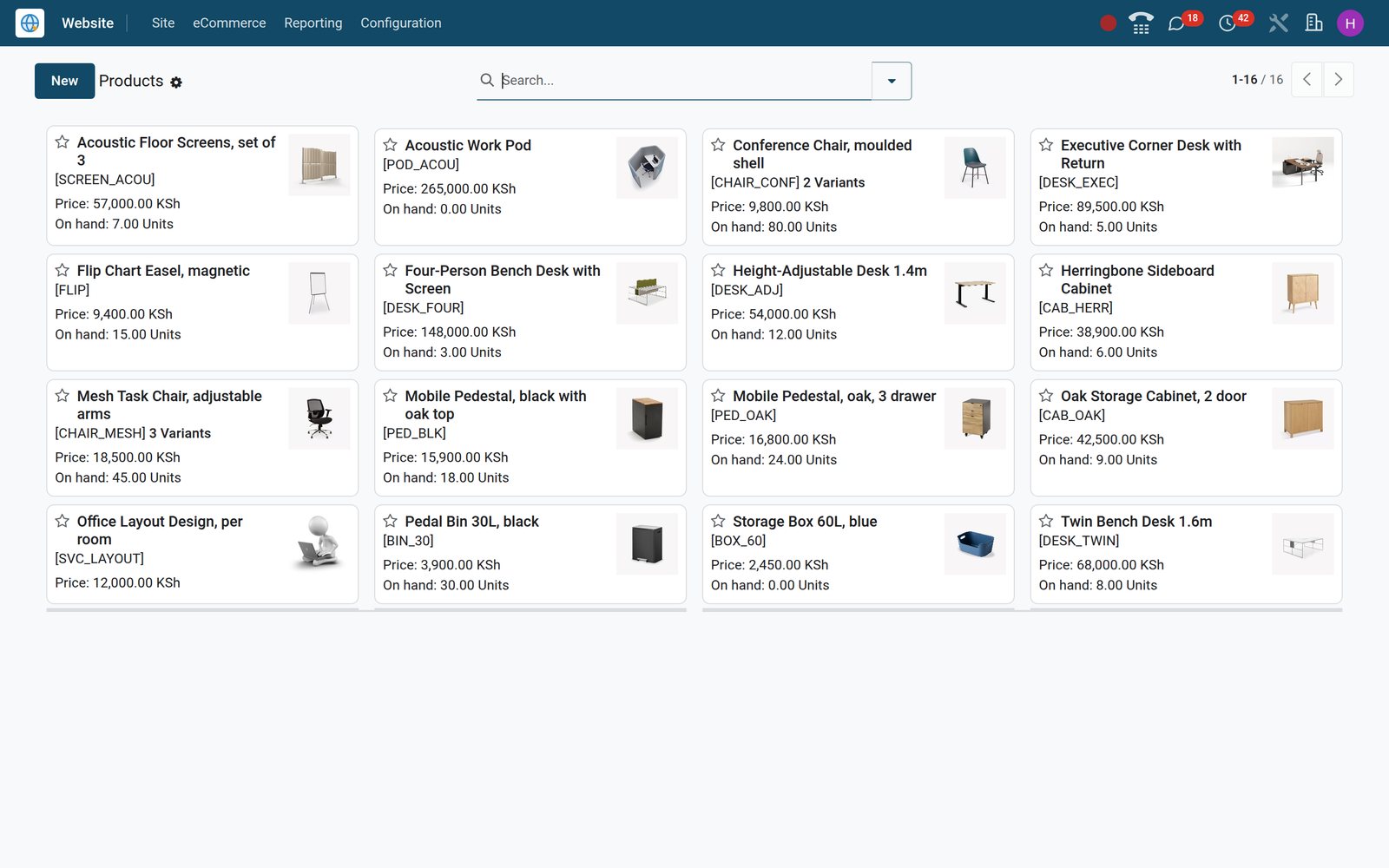Click the 1-16 pager counter
The image size is (1389, 868).
click(x=1244, y=80)
